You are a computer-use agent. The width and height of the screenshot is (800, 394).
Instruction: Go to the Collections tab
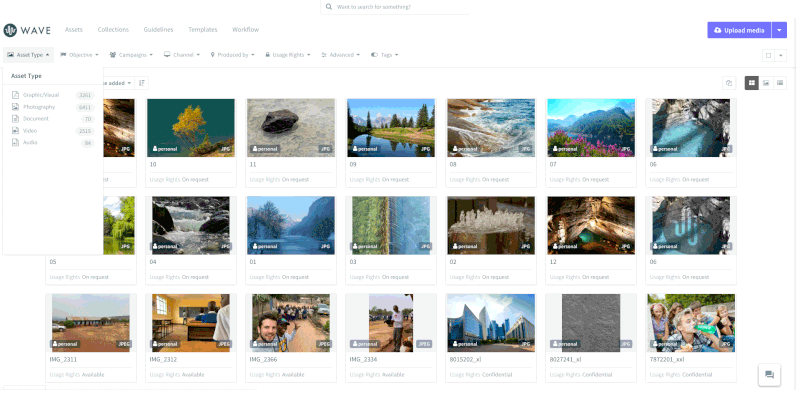[113, 30]
